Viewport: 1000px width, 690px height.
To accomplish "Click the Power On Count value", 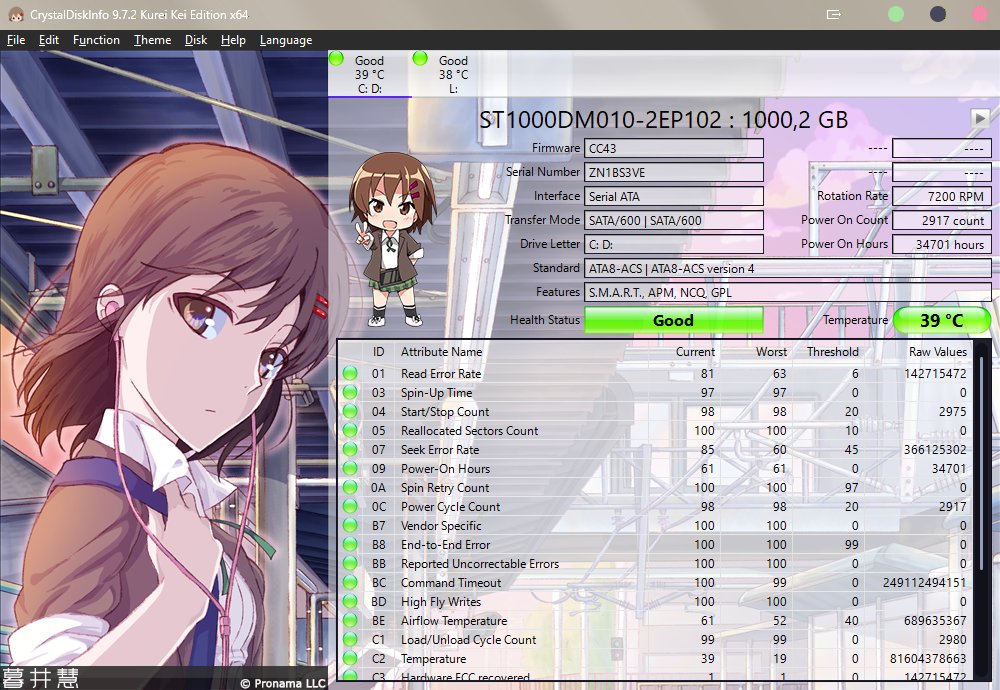I will pyautogui.click(x=941, y=221).
